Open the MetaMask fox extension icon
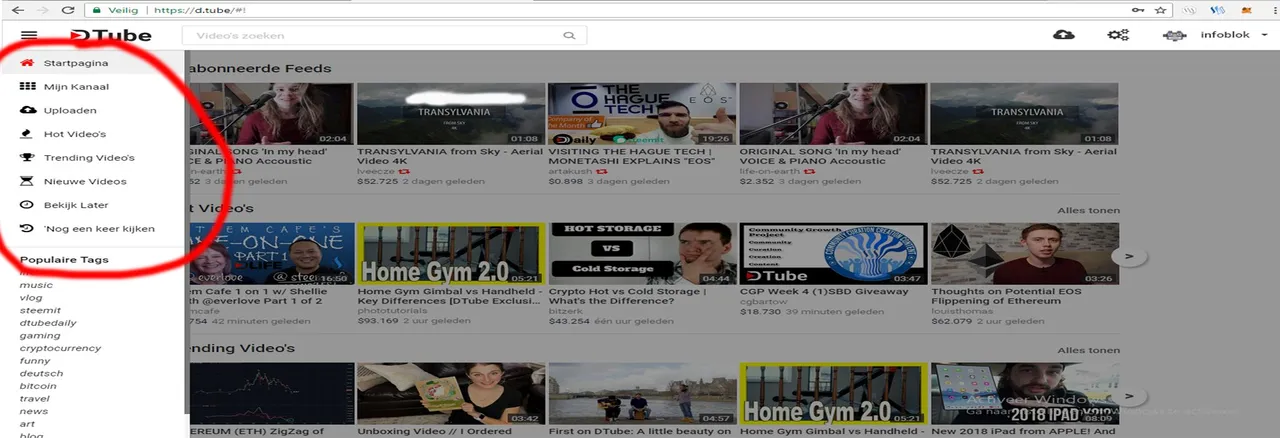 coord(1246,10)
